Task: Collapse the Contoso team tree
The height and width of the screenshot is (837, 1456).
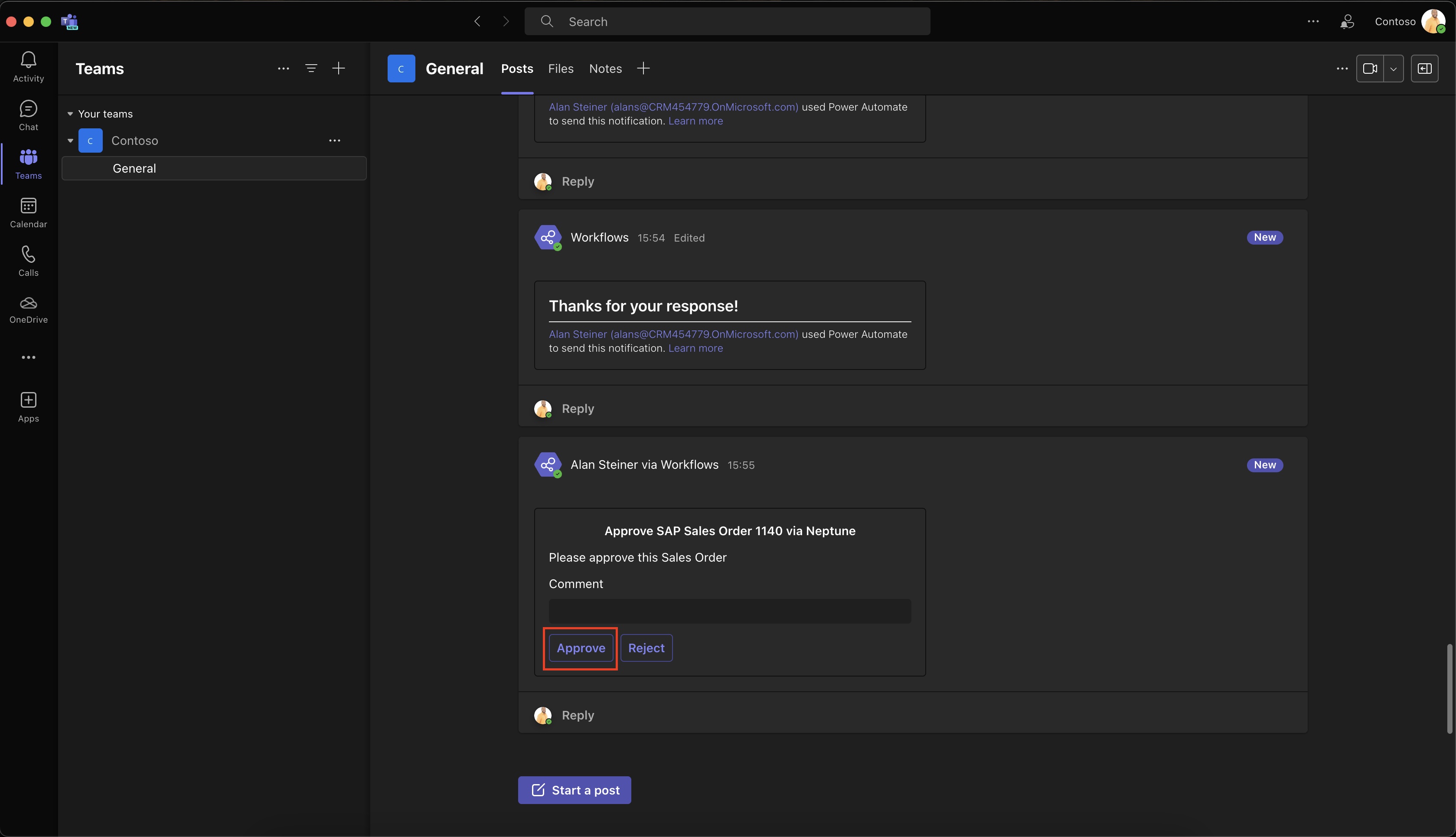Action: tap(71, 140)
